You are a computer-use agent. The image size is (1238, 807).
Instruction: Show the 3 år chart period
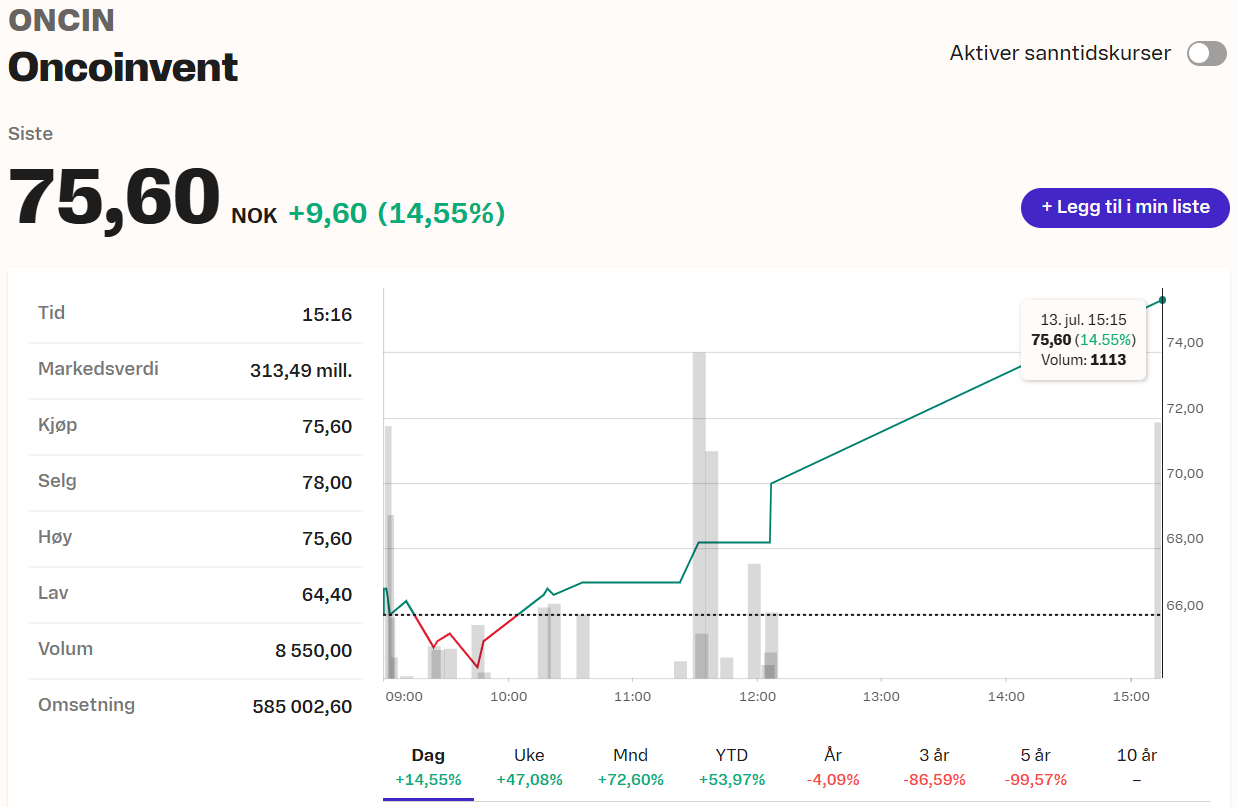[934, 768]
